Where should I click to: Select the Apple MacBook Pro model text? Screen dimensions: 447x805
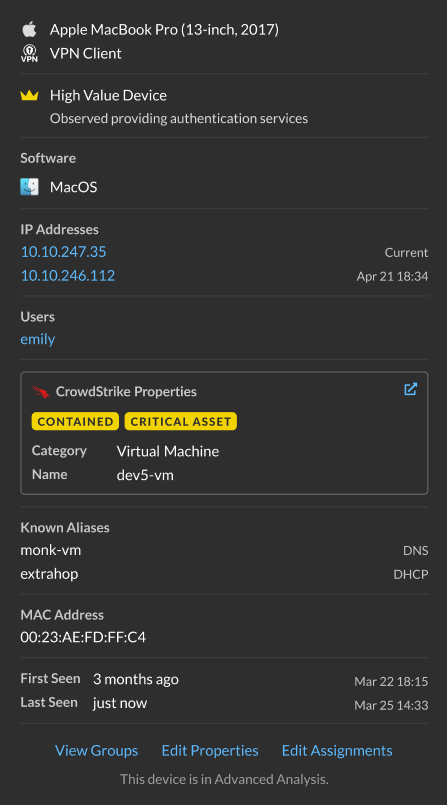pos(164,29)
